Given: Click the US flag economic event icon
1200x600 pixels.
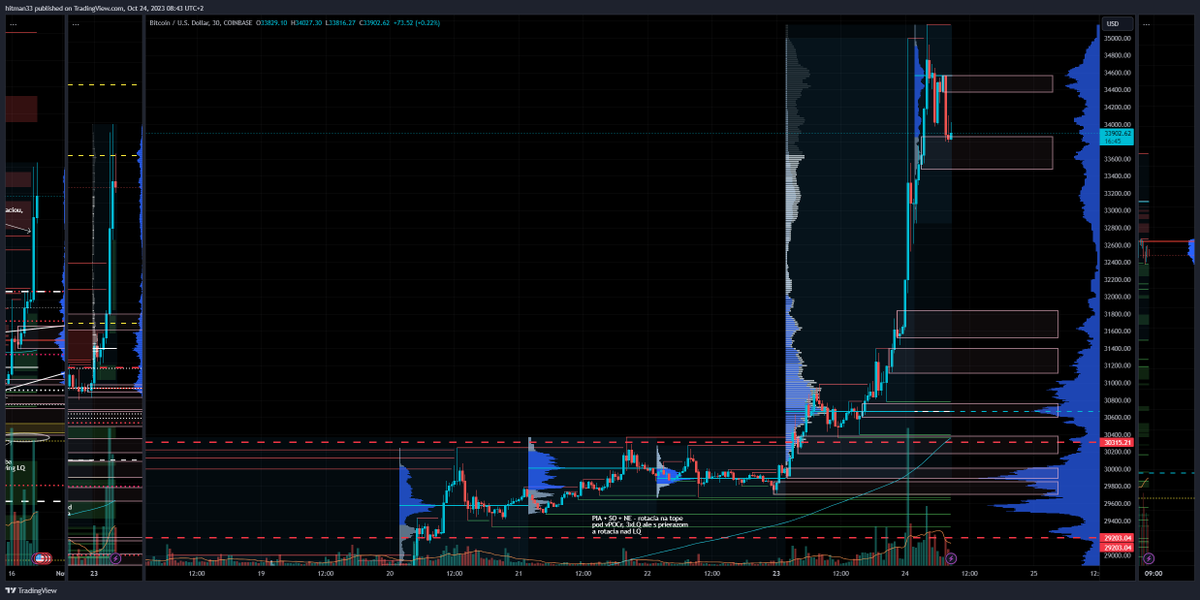Looking at the screenshot, I should [42, 558].
